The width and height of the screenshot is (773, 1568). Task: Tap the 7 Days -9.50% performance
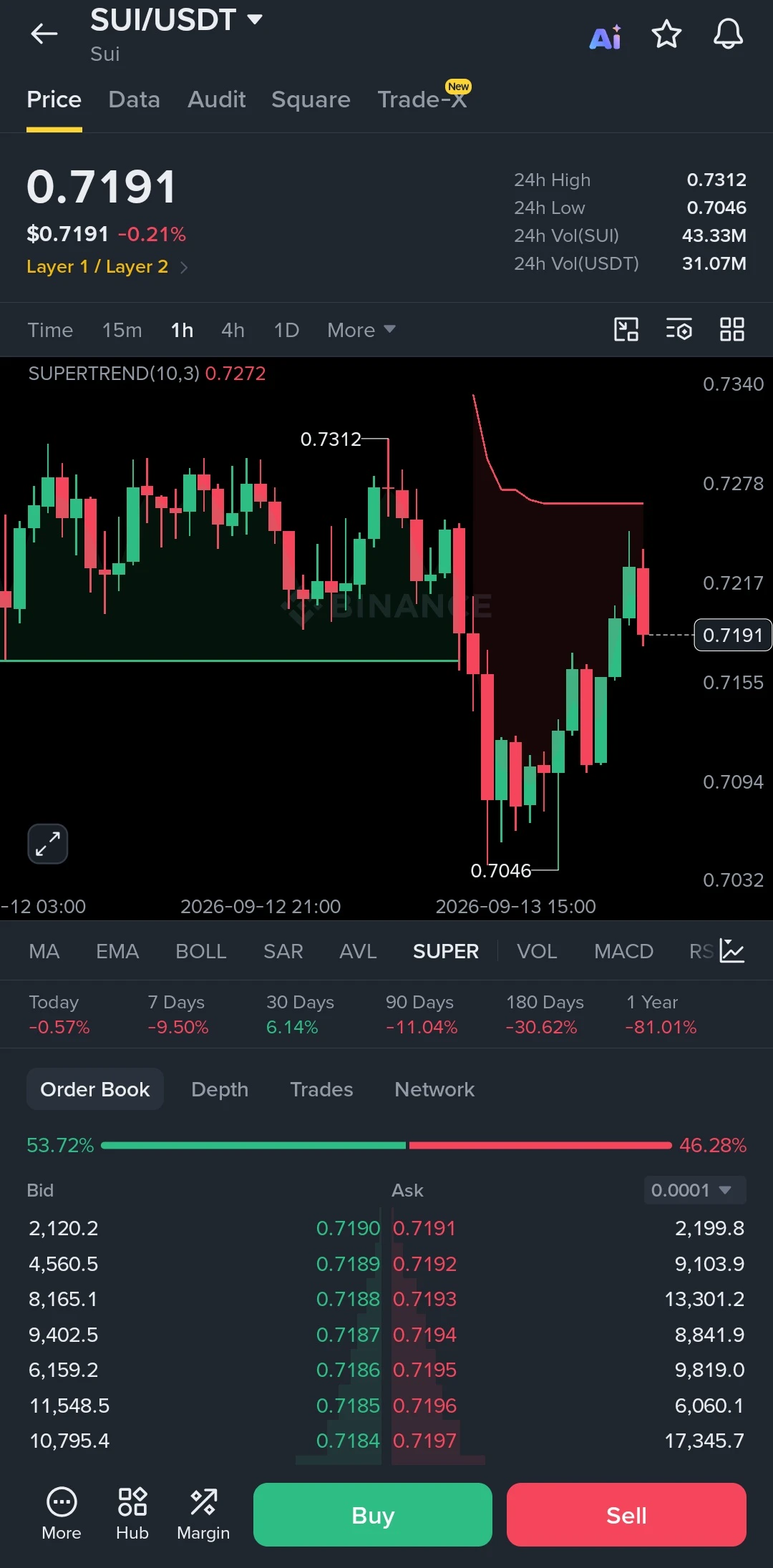(178, 1015)
